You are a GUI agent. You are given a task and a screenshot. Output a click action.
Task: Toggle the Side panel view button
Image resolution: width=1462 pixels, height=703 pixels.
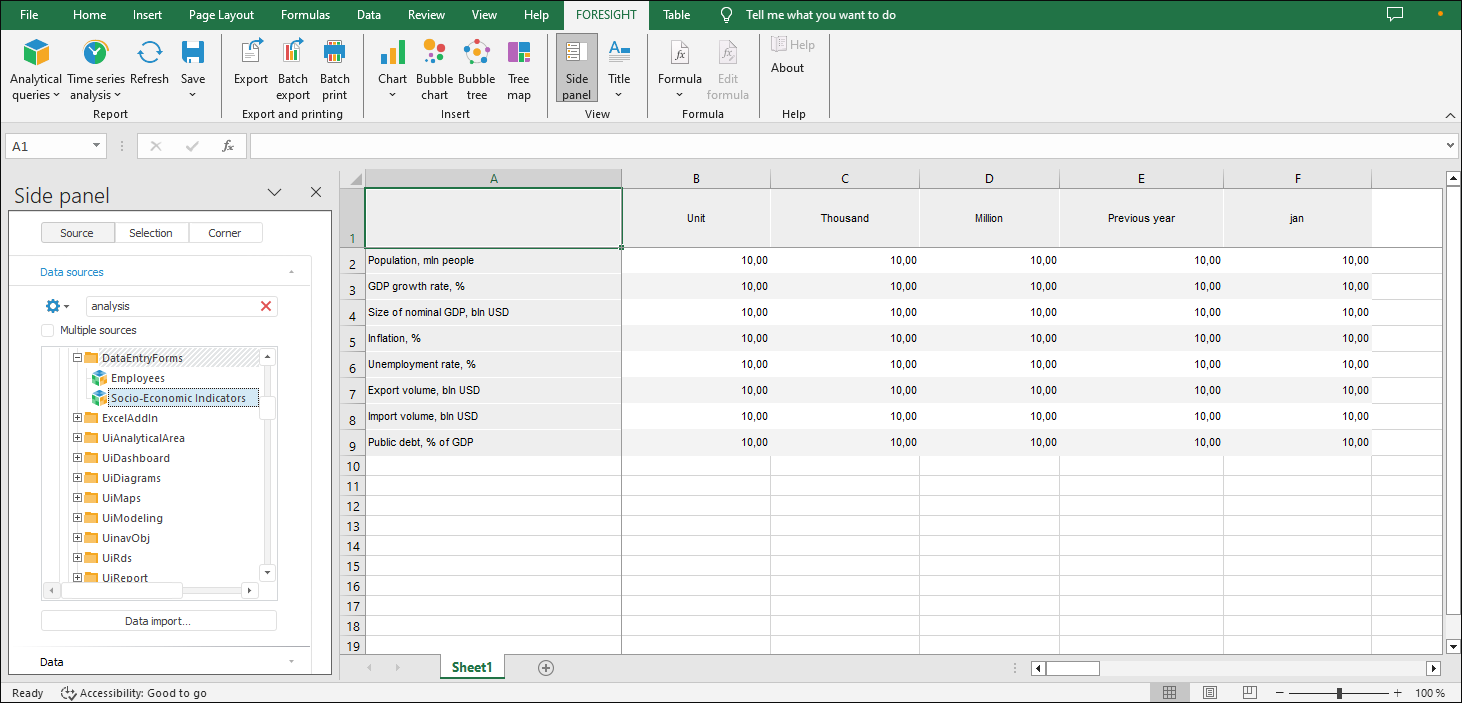pos(577,69)
